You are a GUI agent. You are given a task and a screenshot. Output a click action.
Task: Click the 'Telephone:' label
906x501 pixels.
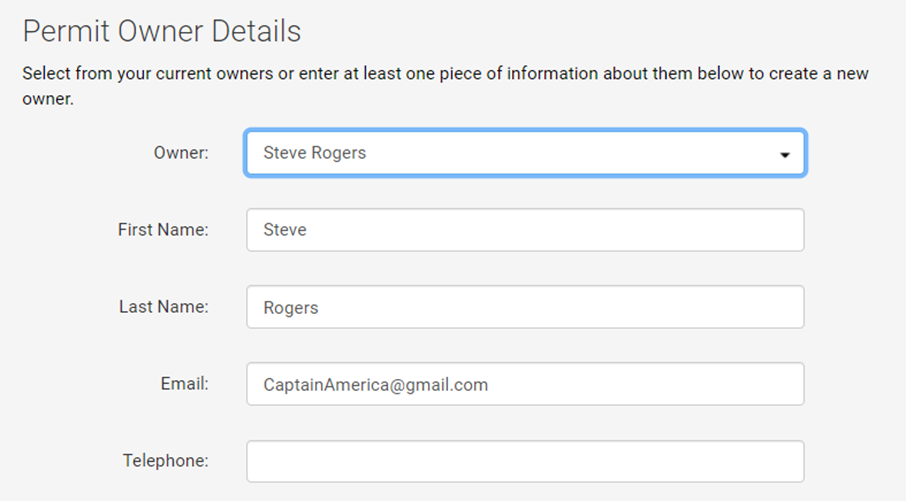pyautogui.click(x=165, y=461)
